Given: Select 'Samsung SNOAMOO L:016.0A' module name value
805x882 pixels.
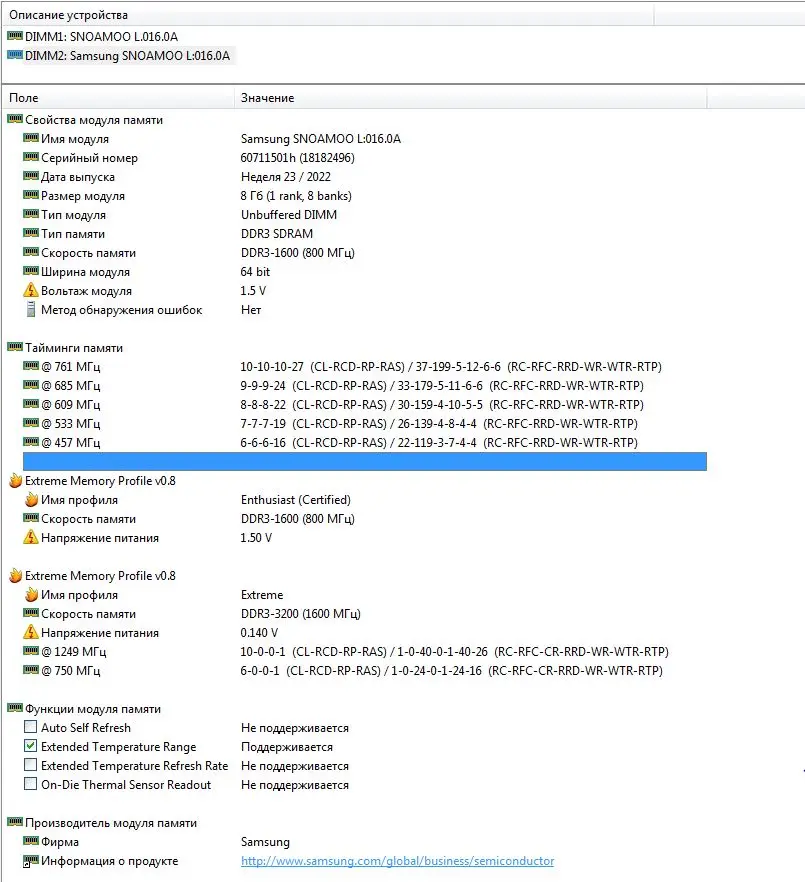Looking at the screenshot, I should tap(321, 139).
